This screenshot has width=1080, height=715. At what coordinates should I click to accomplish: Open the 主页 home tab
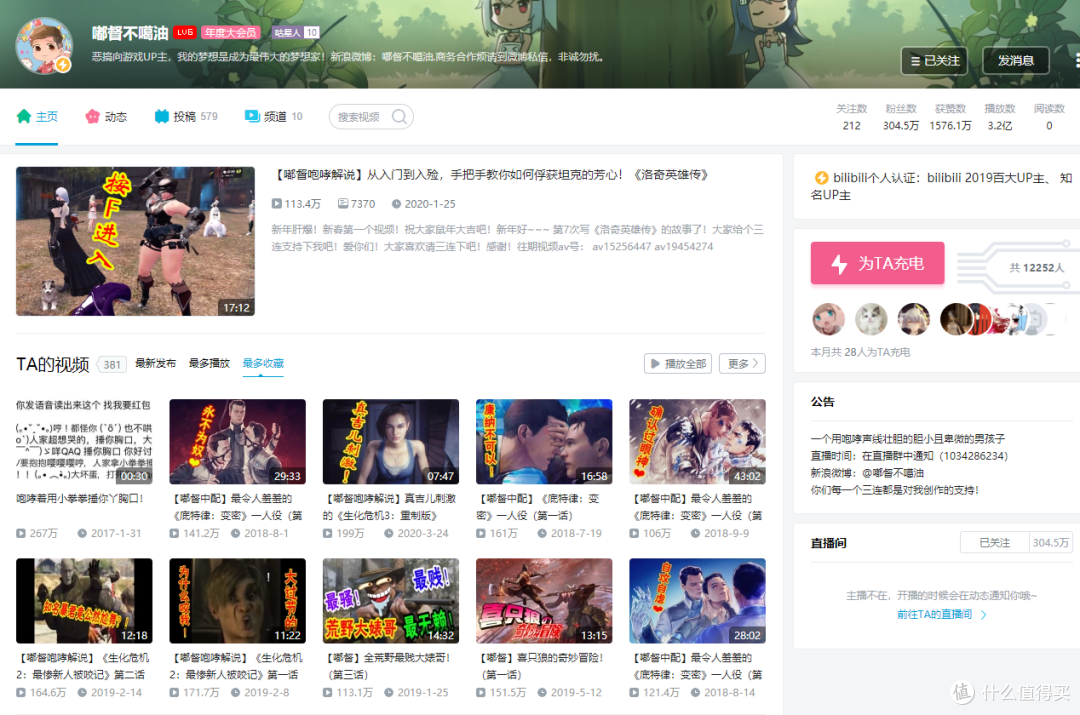click(x=37, y=116)
